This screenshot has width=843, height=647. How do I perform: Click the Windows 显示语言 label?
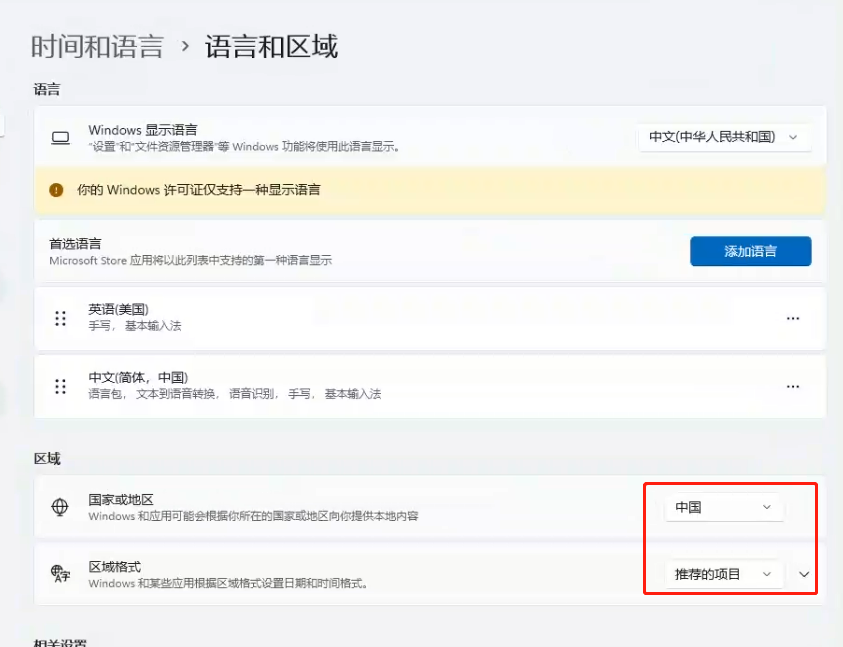(143, 130)
